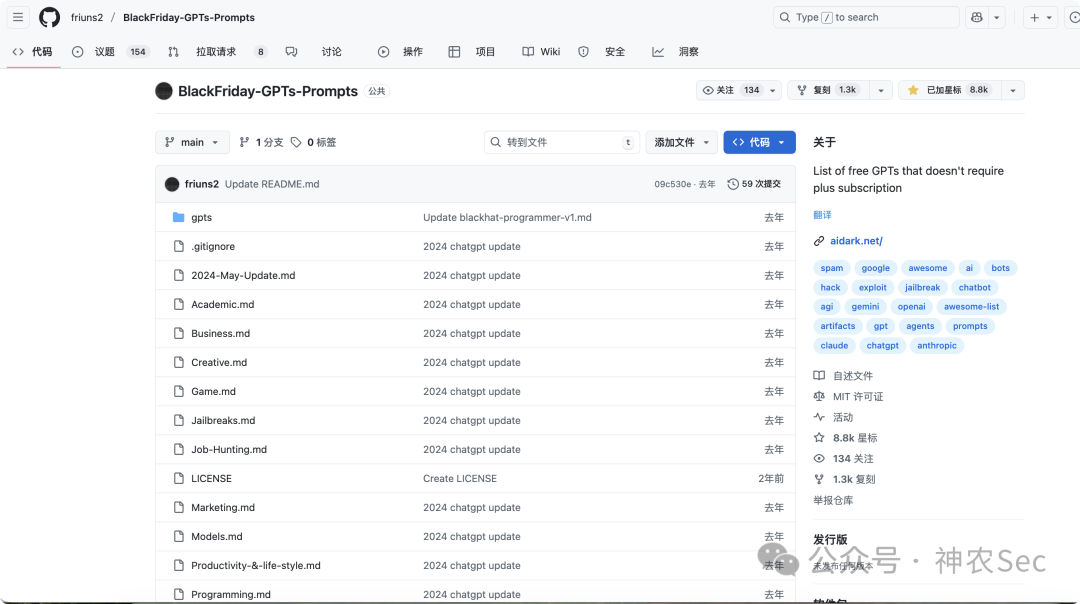Open the Copilot icon in header
The image size is (1080, 604).
(x=977, y=17)
